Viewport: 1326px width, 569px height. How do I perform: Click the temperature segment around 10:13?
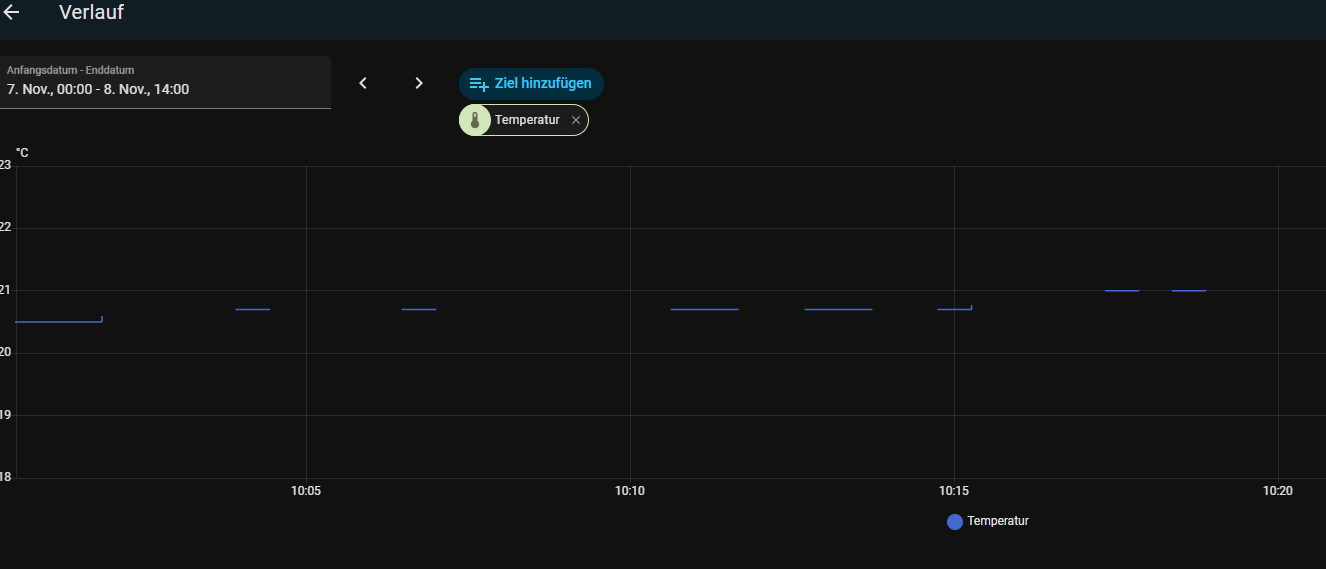pyautogui.click(x=838, y=310)
